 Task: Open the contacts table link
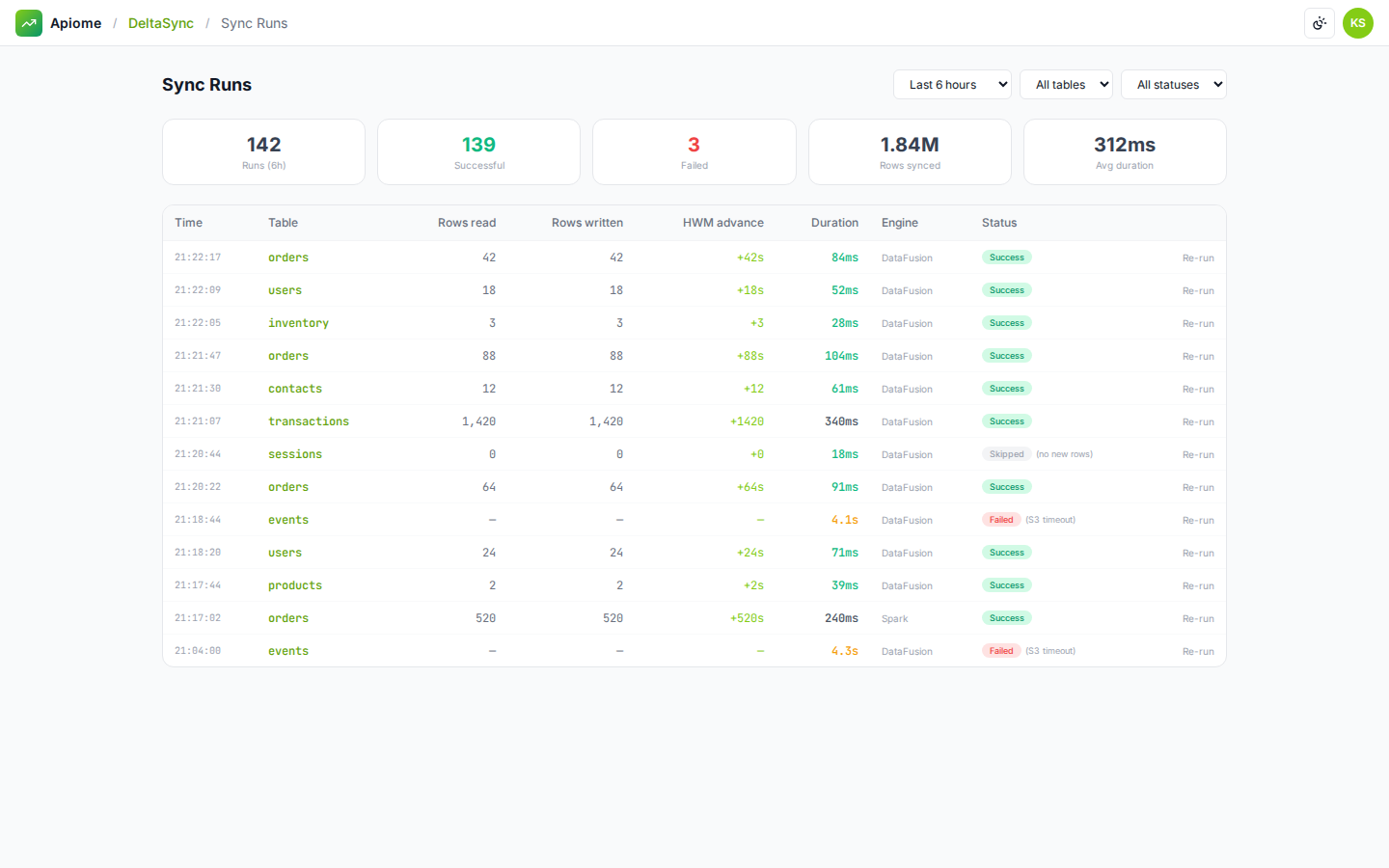point(295,389)
